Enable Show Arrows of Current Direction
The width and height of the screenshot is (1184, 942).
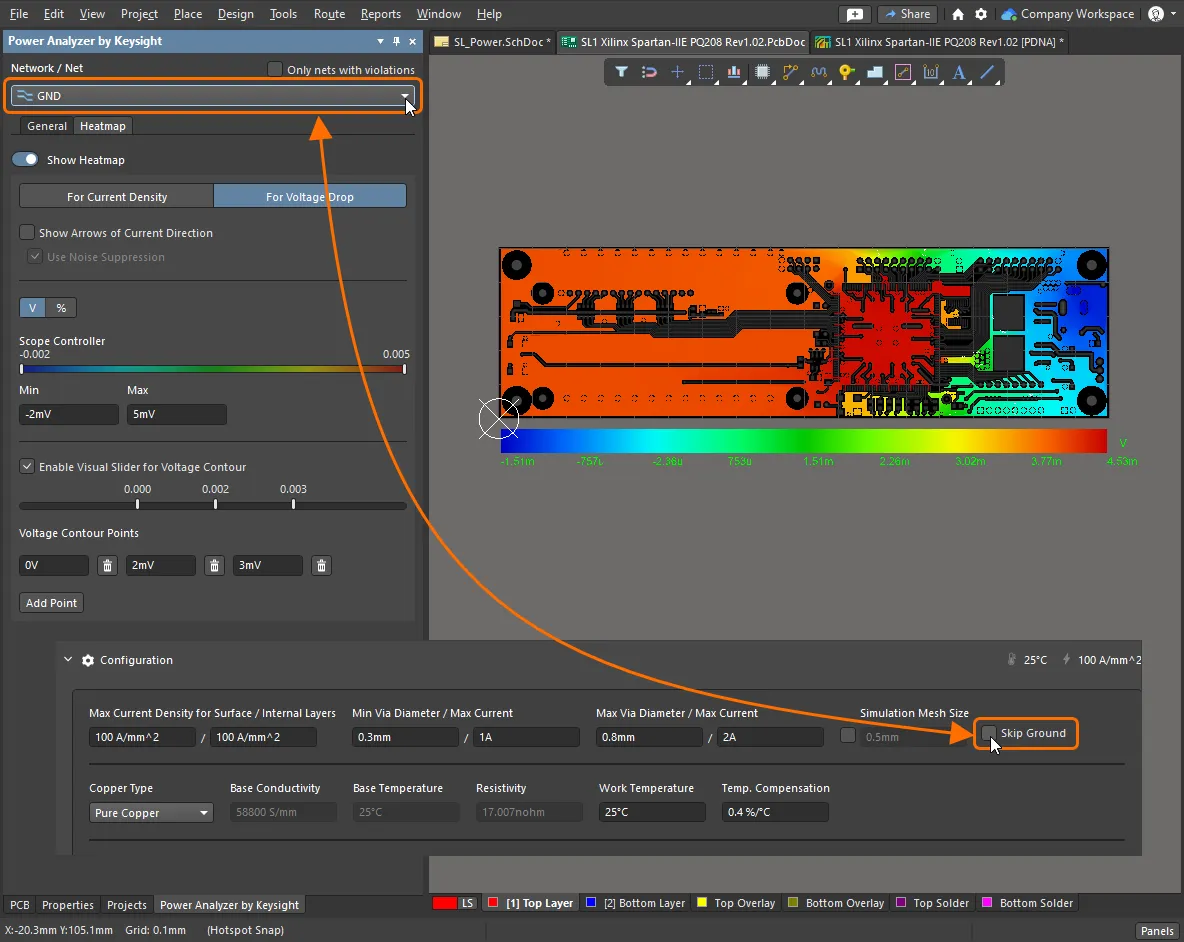27,233
